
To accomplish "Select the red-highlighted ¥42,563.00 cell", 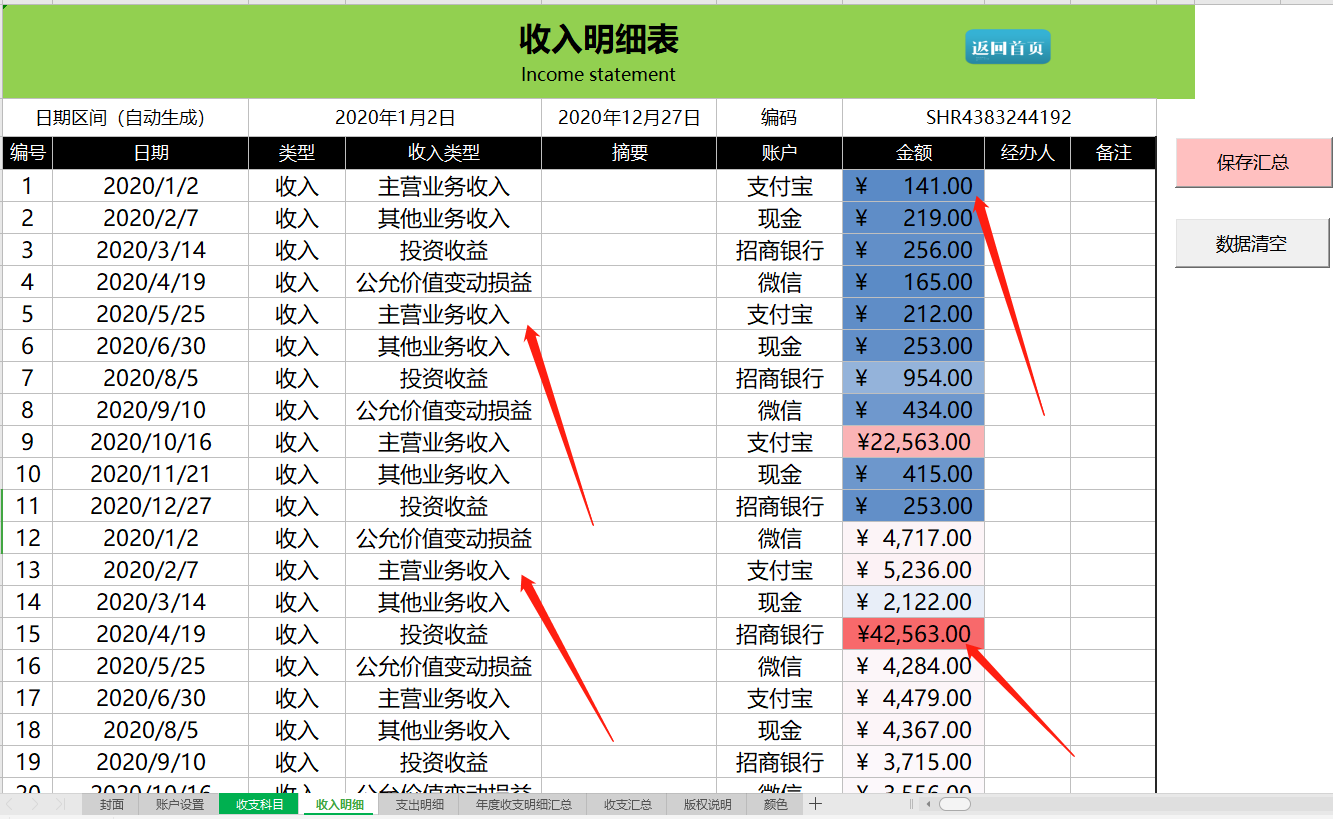I will 913,634.
